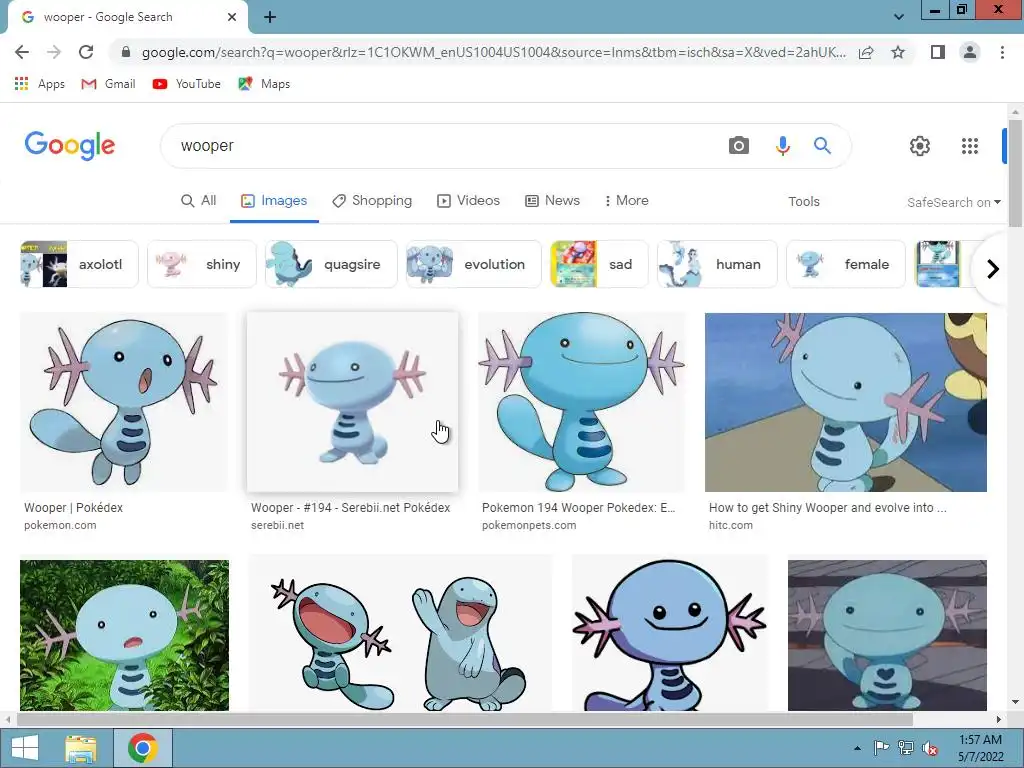Show hidden system tray icons
Viewport: 1024px width, 768px height.
857,748
